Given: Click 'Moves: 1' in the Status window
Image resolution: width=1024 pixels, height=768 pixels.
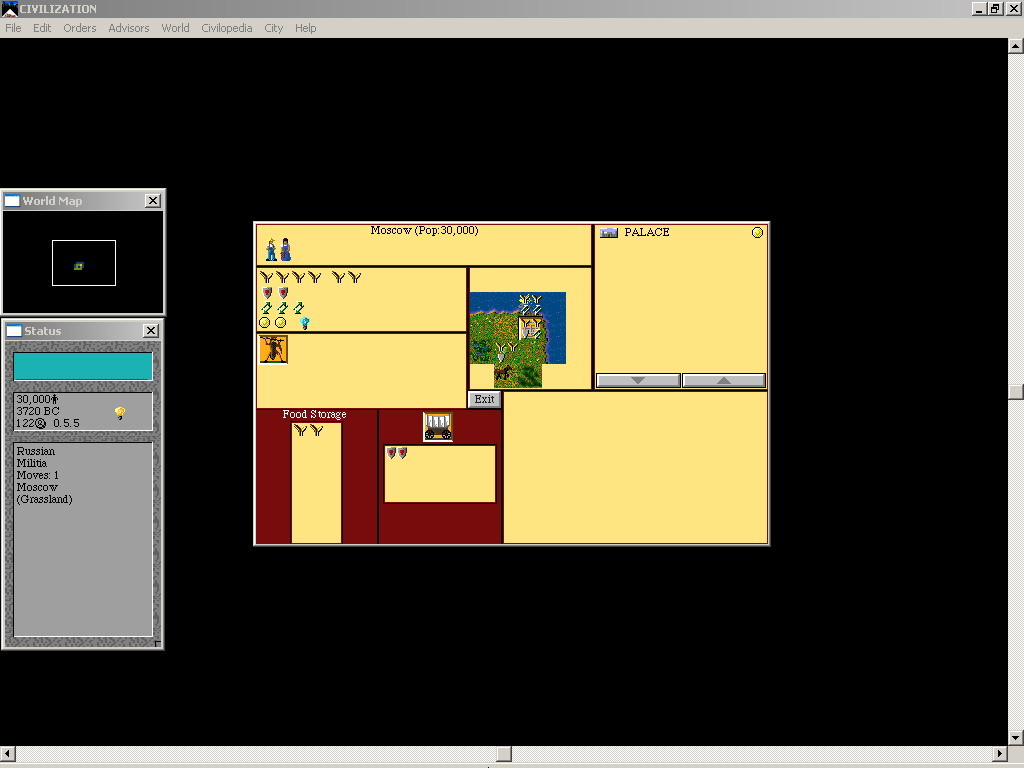Looking at the screenshot, I should (38, 475).
